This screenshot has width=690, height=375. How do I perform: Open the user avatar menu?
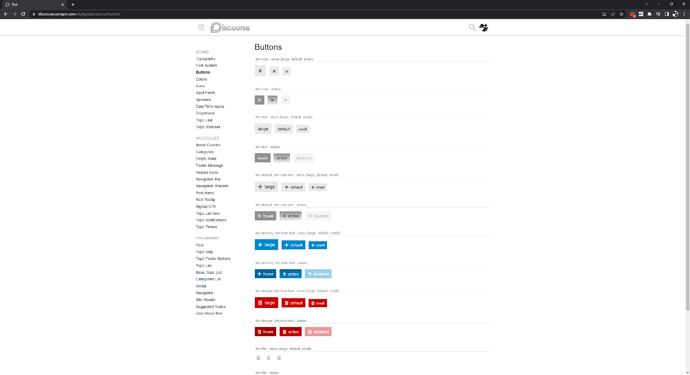(484, 27)
